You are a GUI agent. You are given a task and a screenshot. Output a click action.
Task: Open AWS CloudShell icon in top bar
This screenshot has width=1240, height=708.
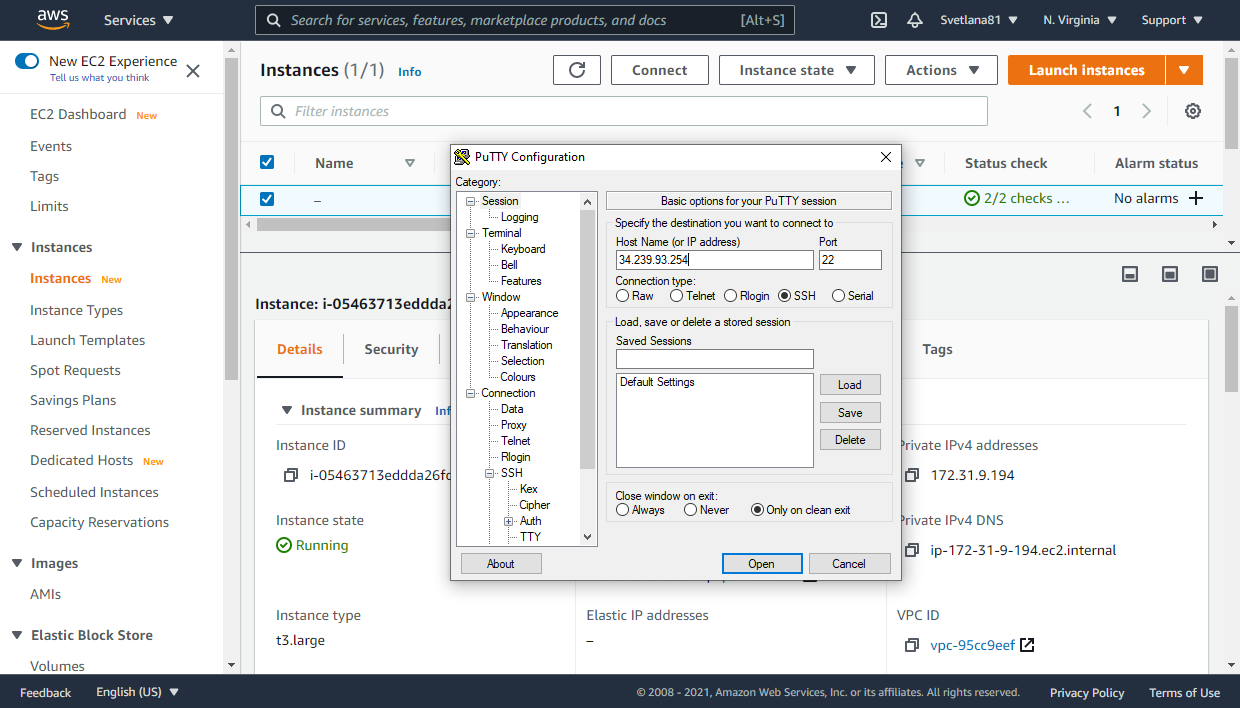coord(879,20)
